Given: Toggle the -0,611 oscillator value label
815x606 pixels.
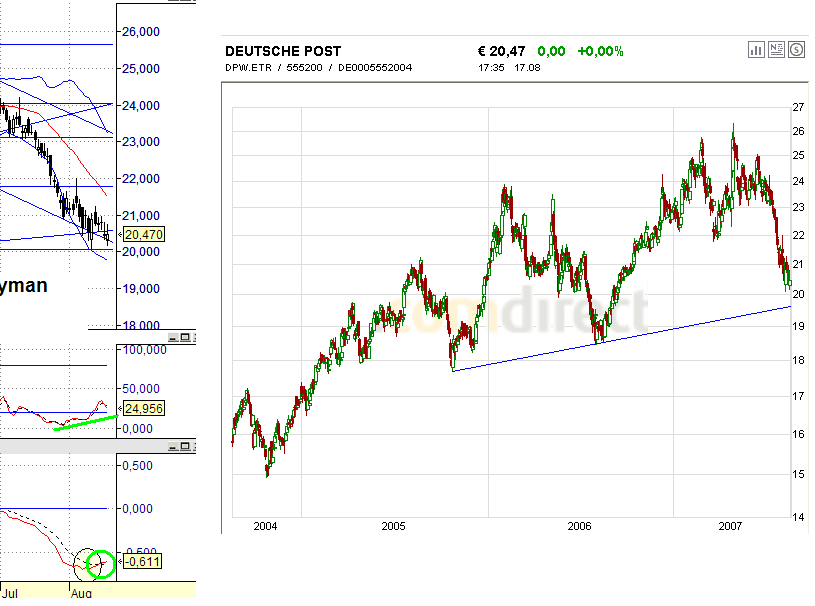Looking at the screenshot, I should (x=140, y=561).
